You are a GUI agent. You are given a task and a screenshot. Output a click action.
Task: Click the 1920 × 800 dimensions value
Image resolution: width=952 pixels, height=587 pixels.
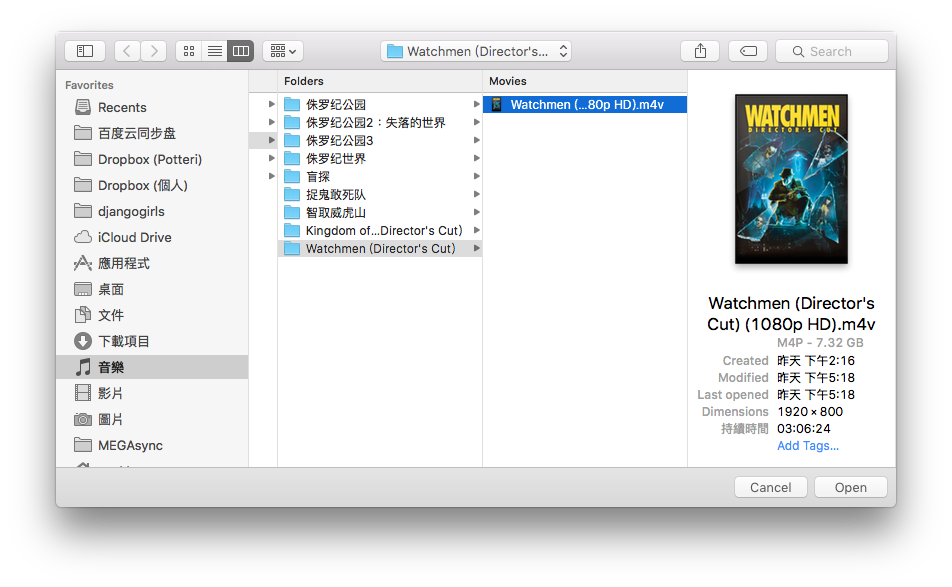click(810, 412)
